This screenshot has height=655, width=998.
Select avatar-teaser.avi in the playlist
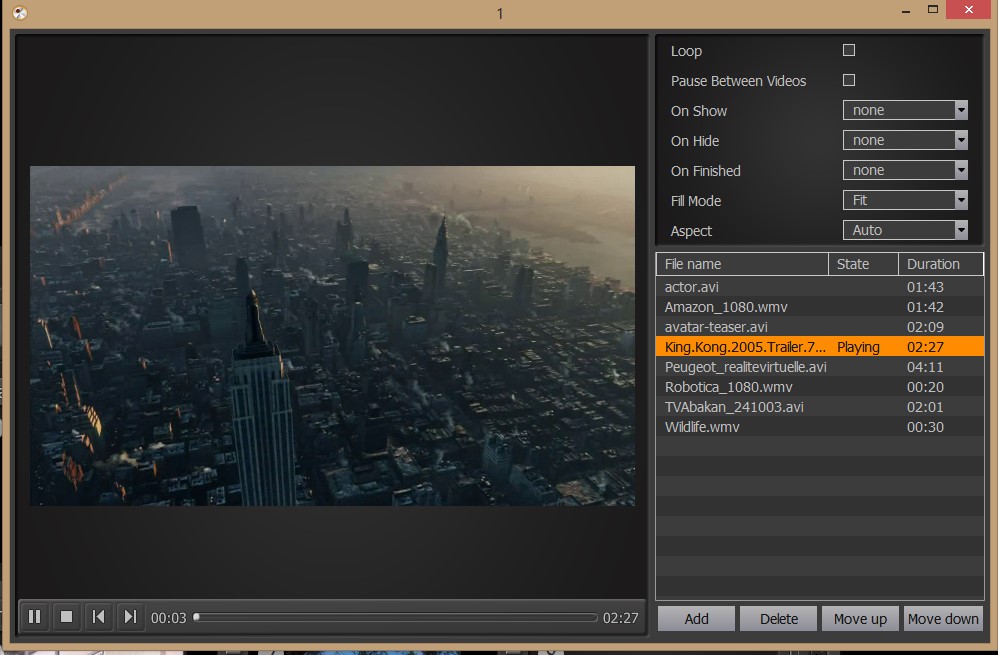820,327
